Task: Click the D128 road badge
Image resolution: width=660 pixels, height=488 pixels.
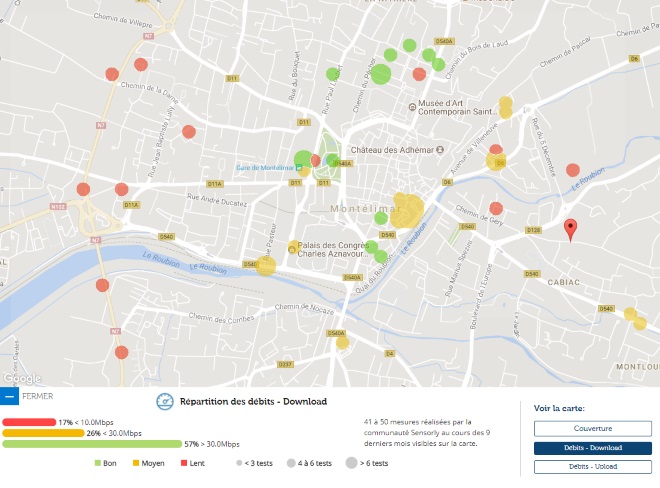Action: (x=533, y=230)
